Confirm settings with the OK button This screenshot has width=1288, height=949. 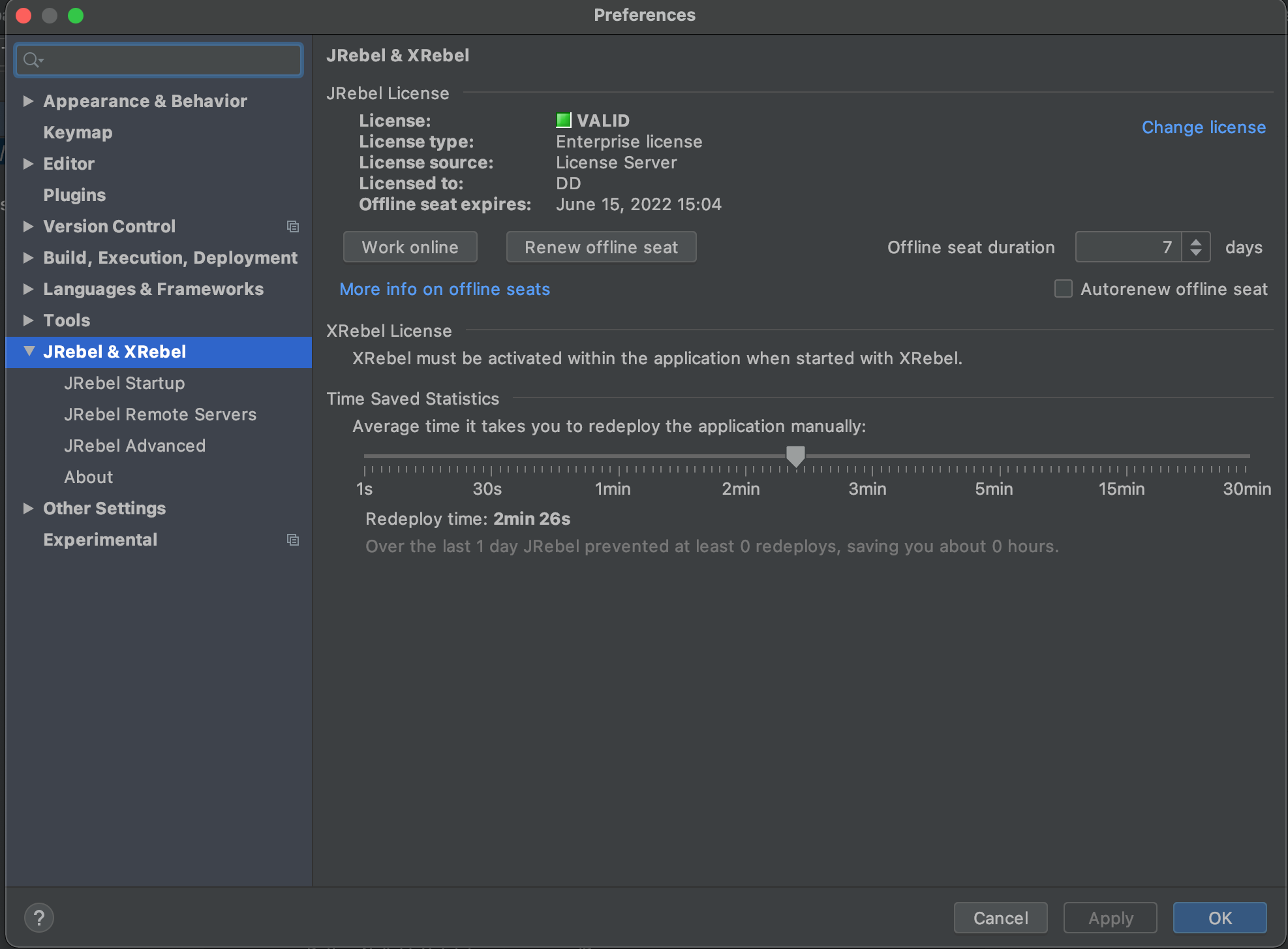click(1220, 918)
